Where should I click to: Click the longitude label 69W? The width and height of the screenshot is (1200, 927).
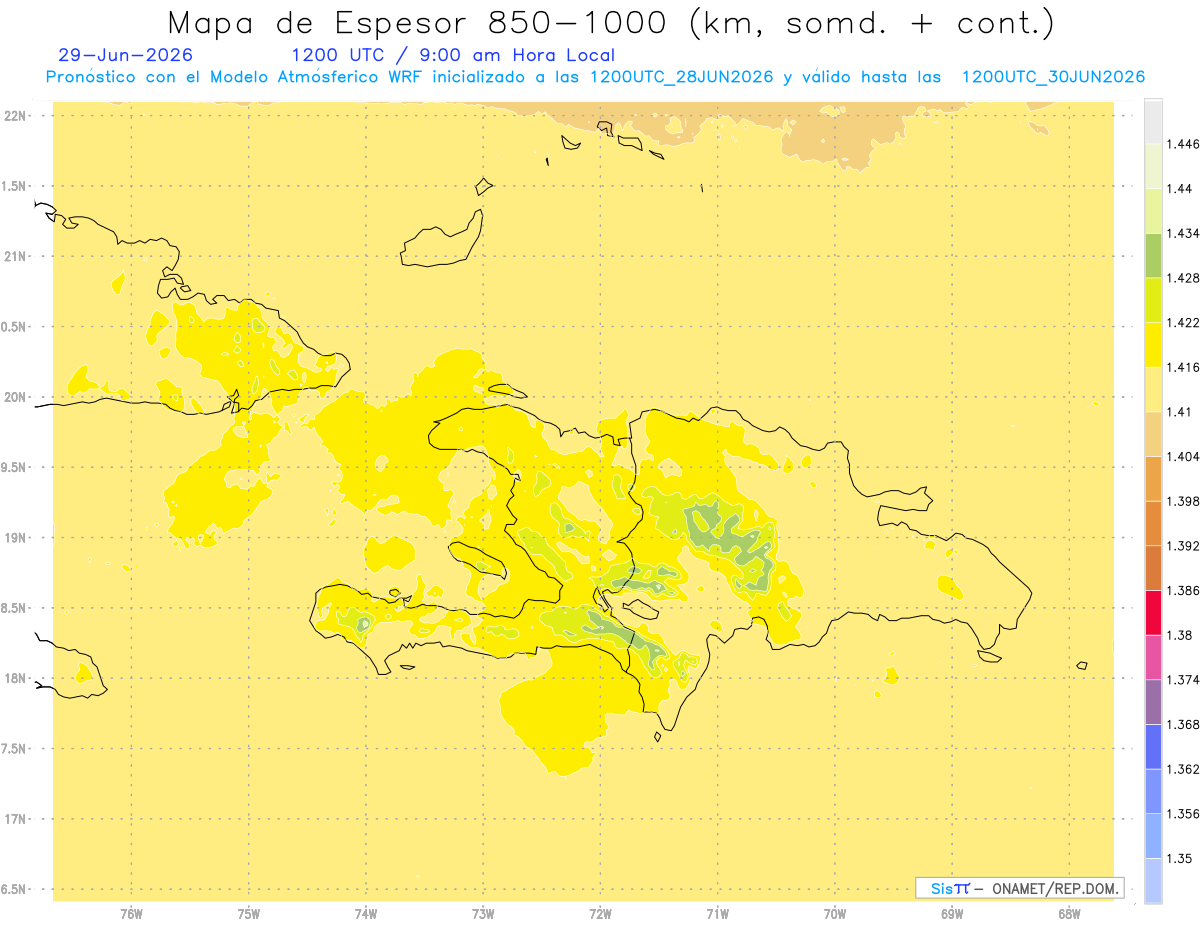tap(952, 913)
